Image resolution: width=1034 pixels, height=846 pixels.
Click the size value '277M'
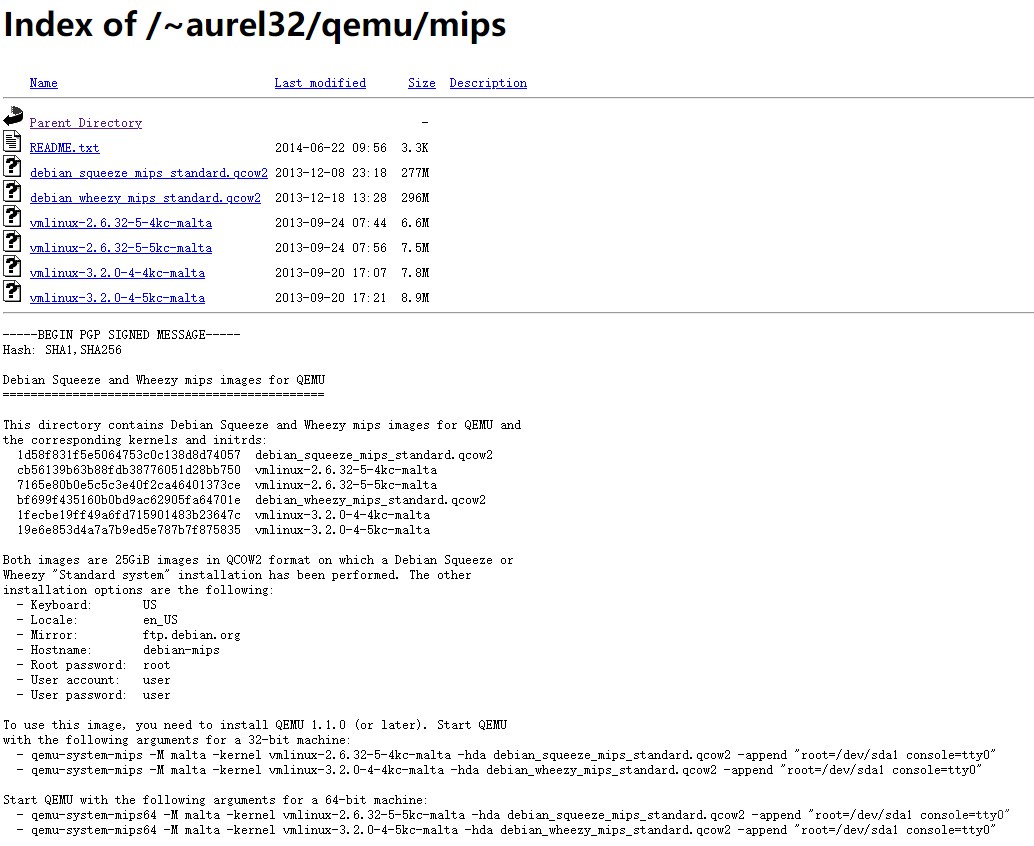[415, 173]
